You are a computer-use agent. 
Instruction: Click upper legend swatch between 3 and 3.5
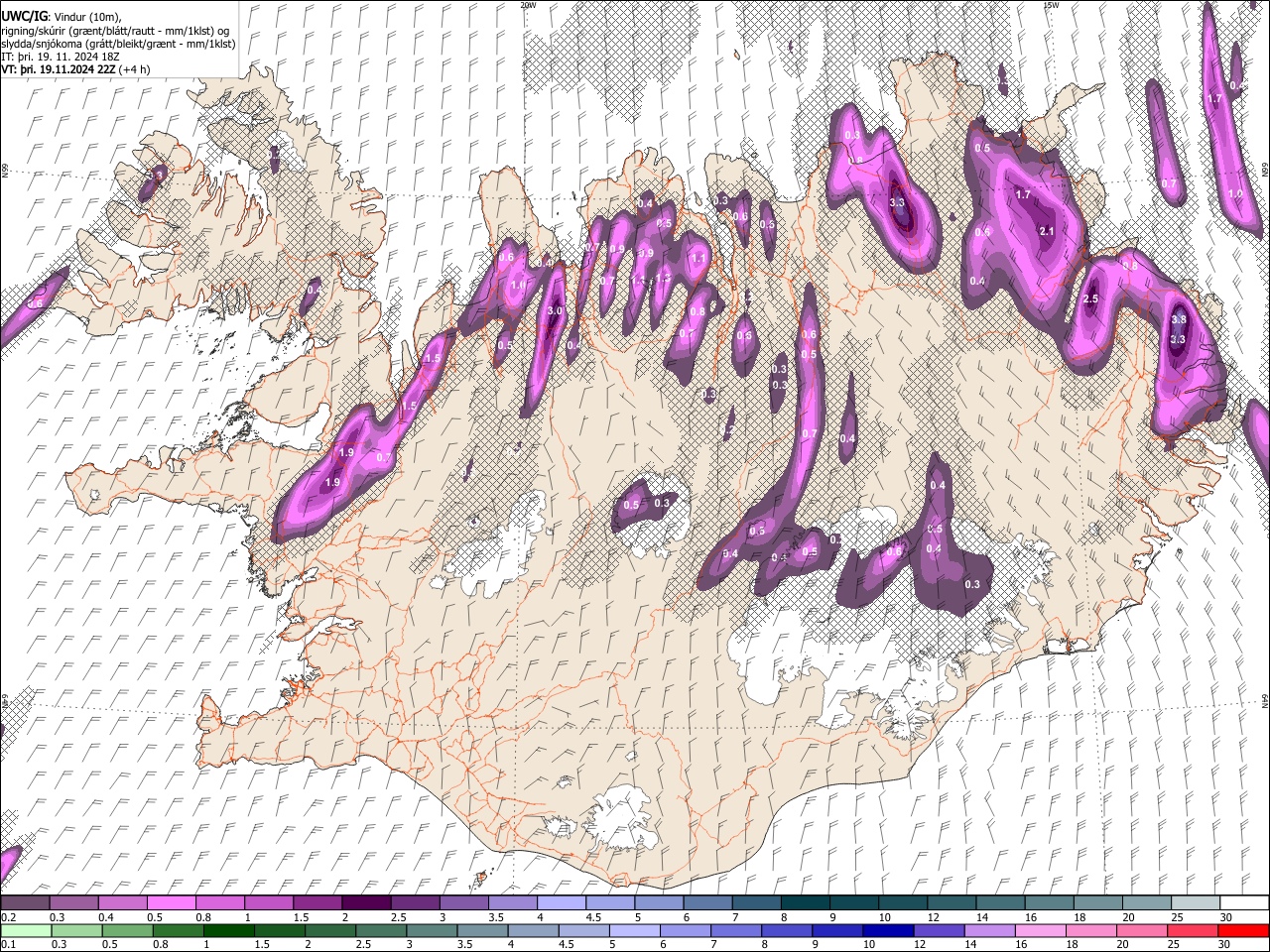click(x=463, y=903)
